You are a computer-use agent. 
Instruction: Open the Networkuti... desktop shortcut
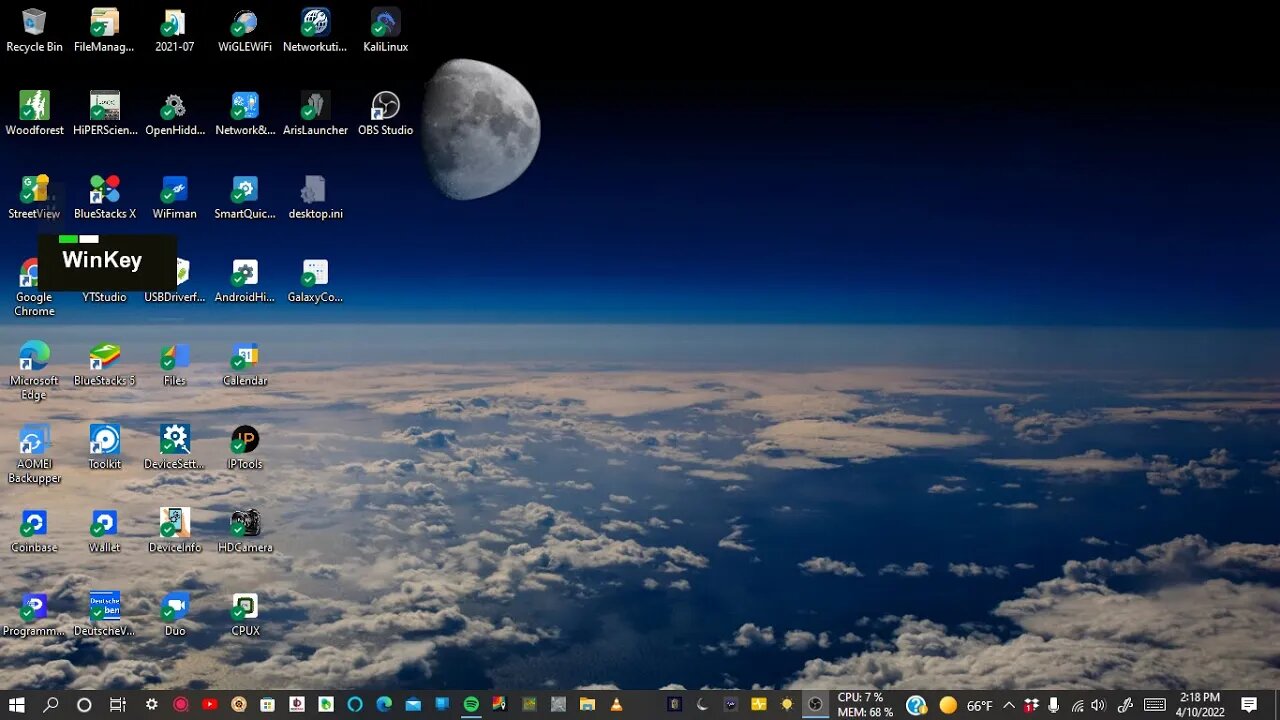[315, 30]
